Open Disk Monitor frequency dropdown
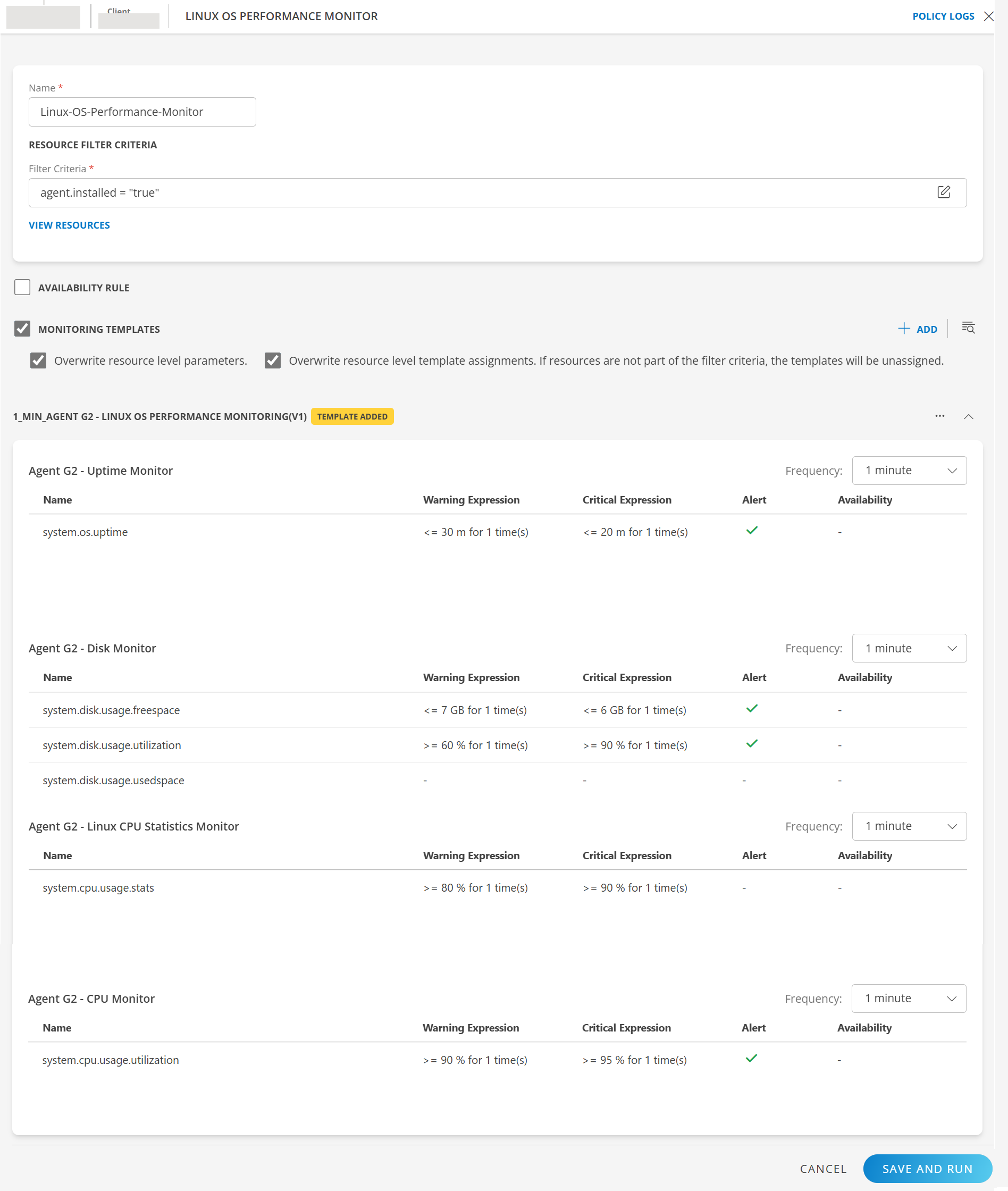This screenshot has width=1008, height=1191. pyautogui.click(x=909, y=648)
